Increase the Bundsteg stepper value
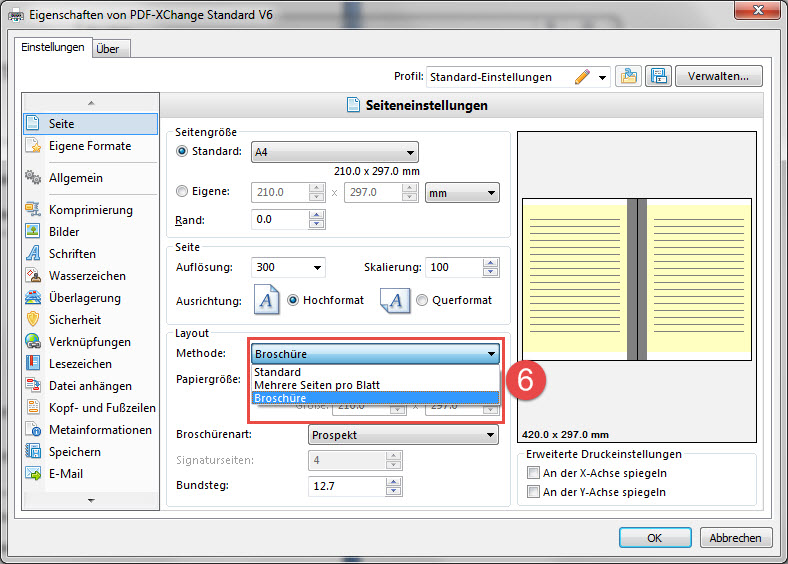The height and width of the screenshot is (564, 788). 393,482
